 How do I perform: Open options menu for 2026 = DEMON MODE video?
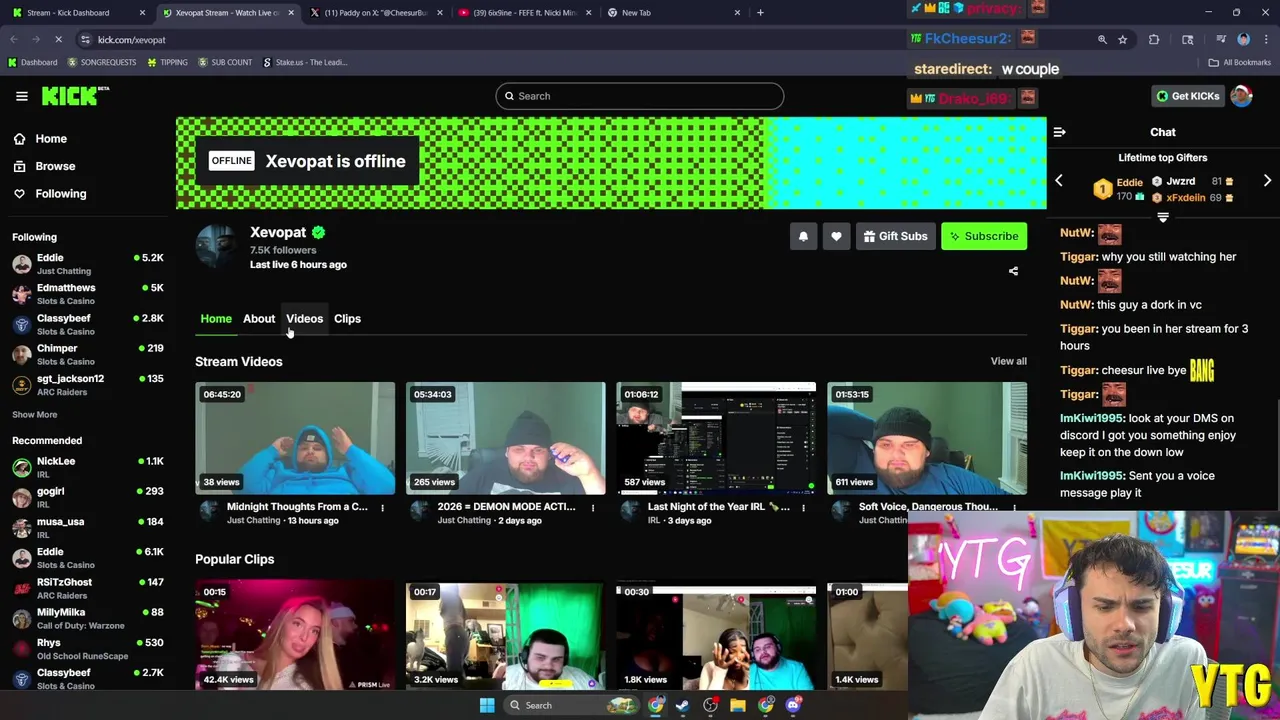[592, 508]
